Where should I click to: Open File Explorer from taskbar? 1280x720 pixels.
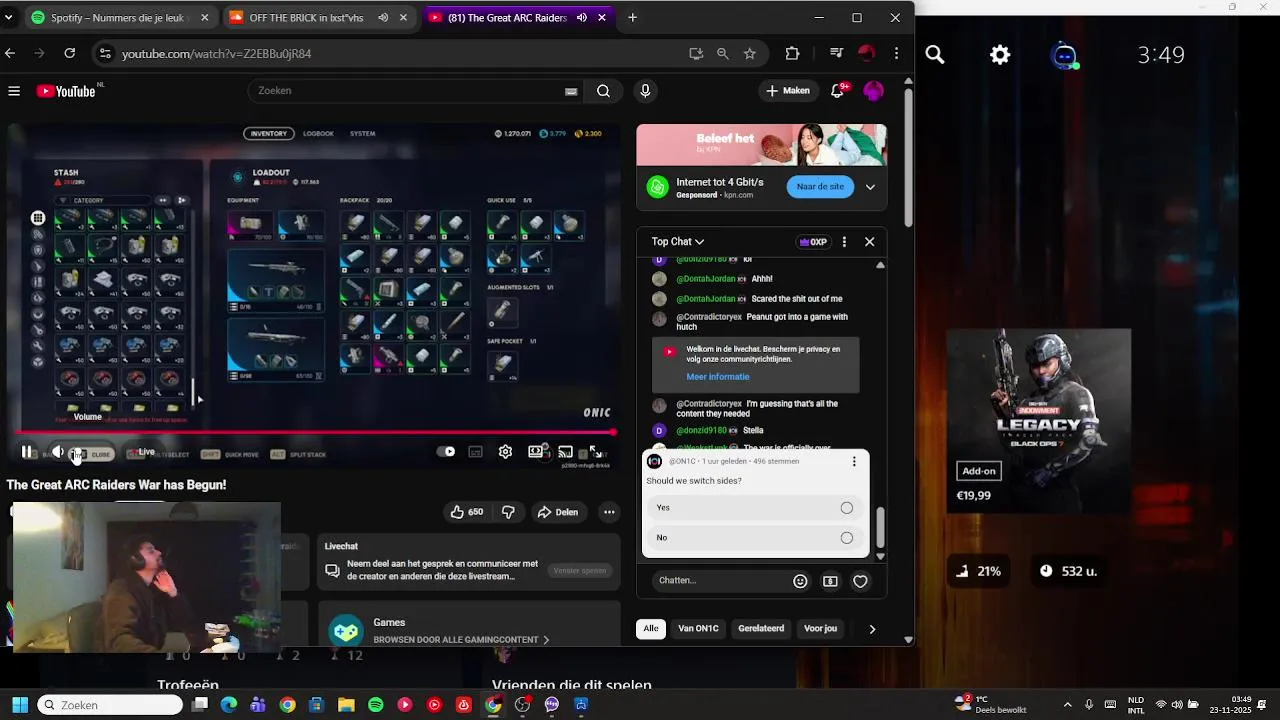coord(346,705)
